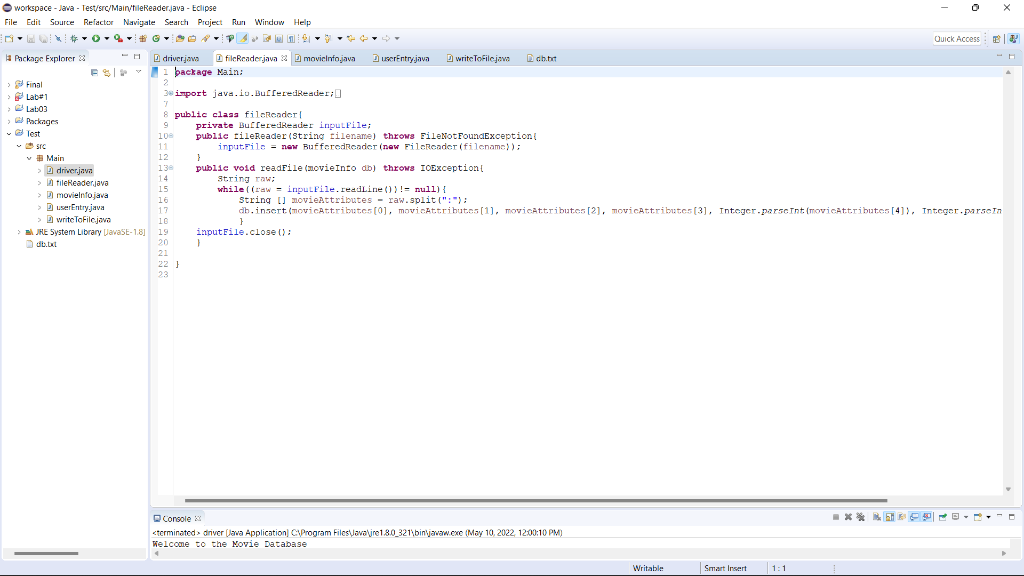This screenshot has width=1024, height=576.
Task: Open the Package Explorer View Menu chevron
Action: 138,72
